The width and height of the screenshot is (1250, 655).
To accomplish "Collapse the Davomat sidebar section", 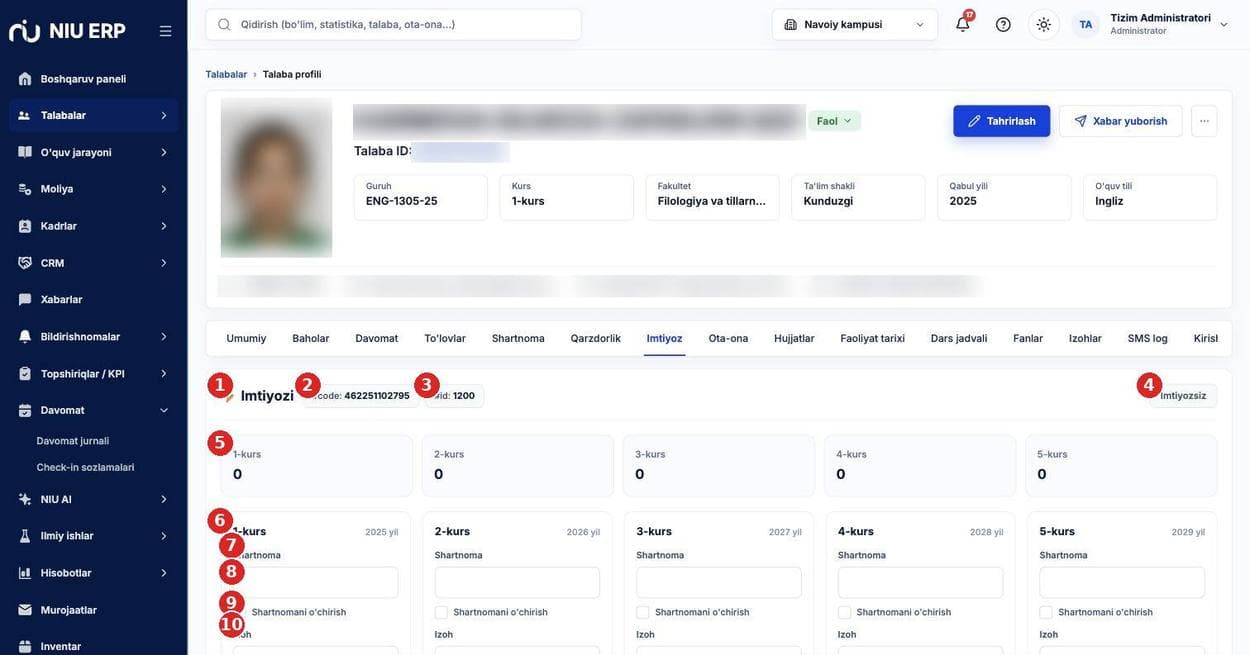I will [164, 410].
